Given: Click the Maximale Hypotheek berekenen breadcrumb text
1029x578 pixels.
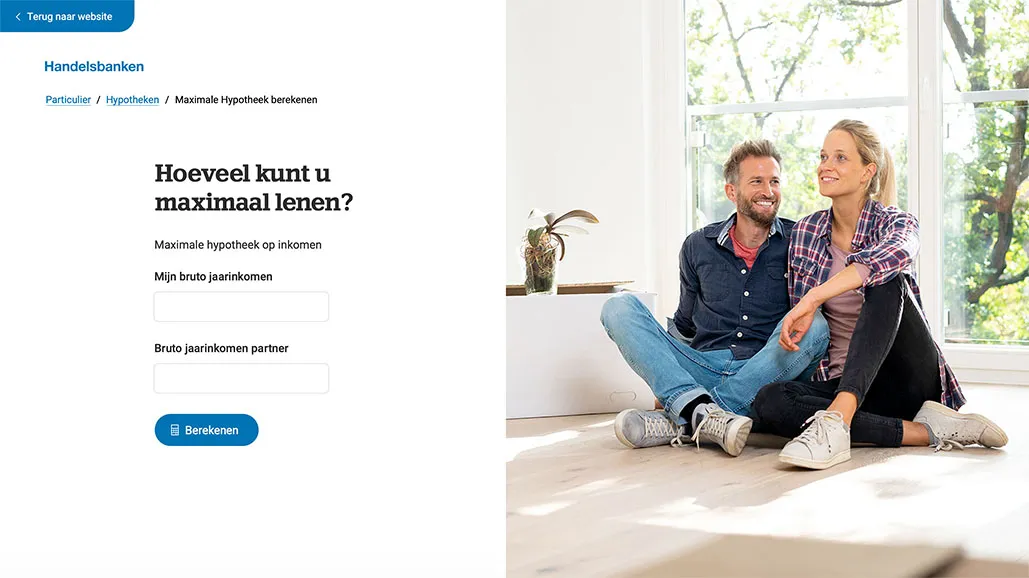Looking at the screenshot, I should [246, 100].
